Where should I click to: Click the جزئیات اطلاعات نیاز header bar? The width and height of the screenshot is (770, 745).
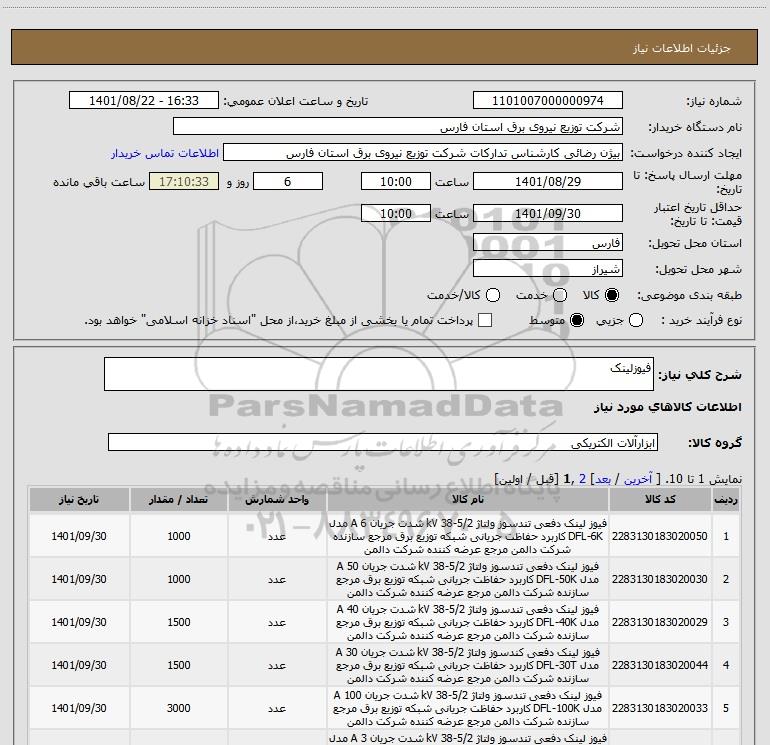point(385,47)
